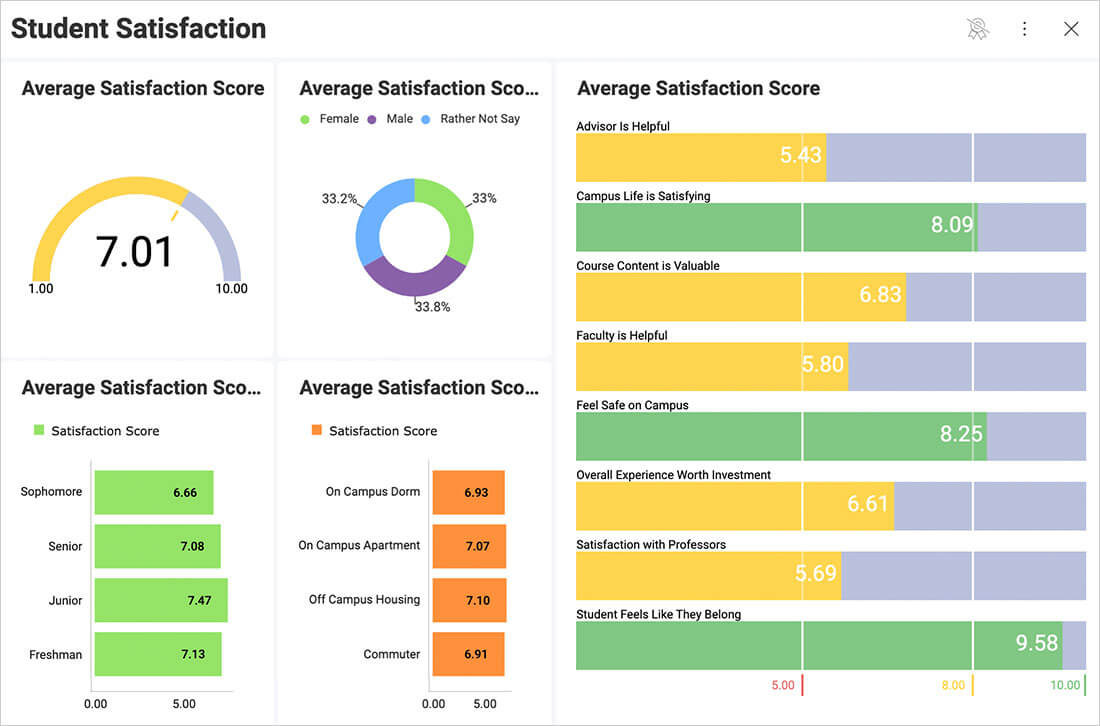Click the gauge value 7.01

tap(135, 252)
